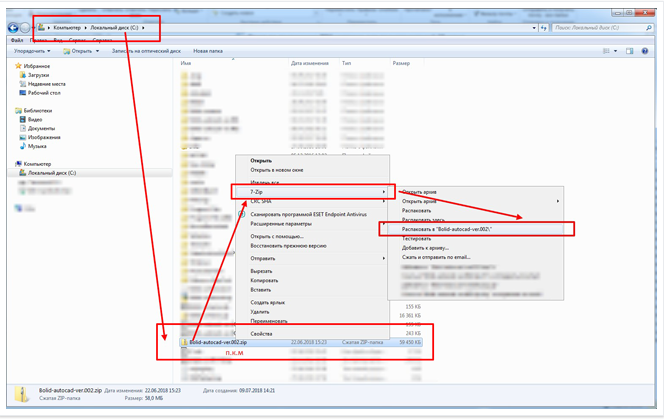This screenshot has height=419, width=664.
Task: Click the 59 450 КБ size cell
Action: point(410,342)
